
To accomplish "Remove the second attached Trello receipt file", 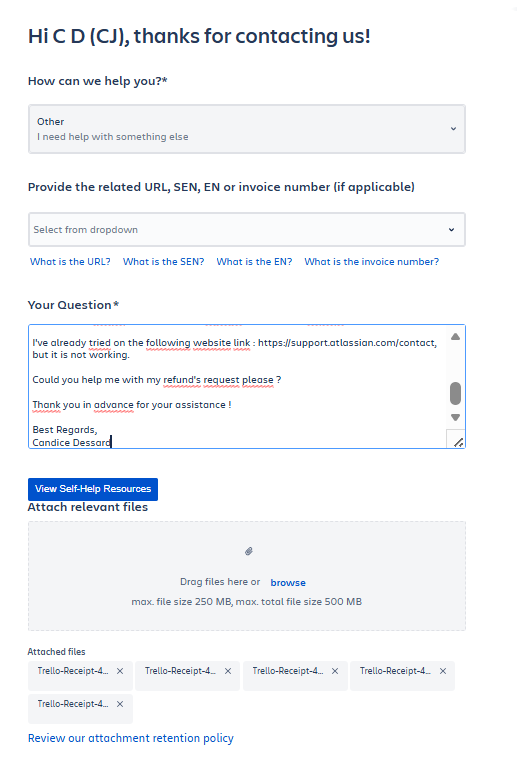I will pyautogui.click(x=227, y=671).
